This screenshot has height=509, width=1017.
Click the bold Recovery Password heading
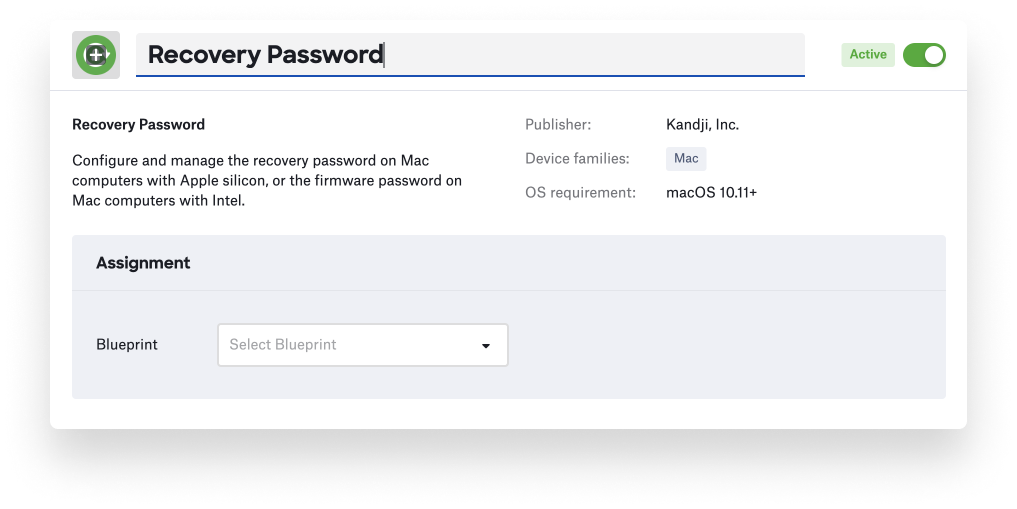138,125
